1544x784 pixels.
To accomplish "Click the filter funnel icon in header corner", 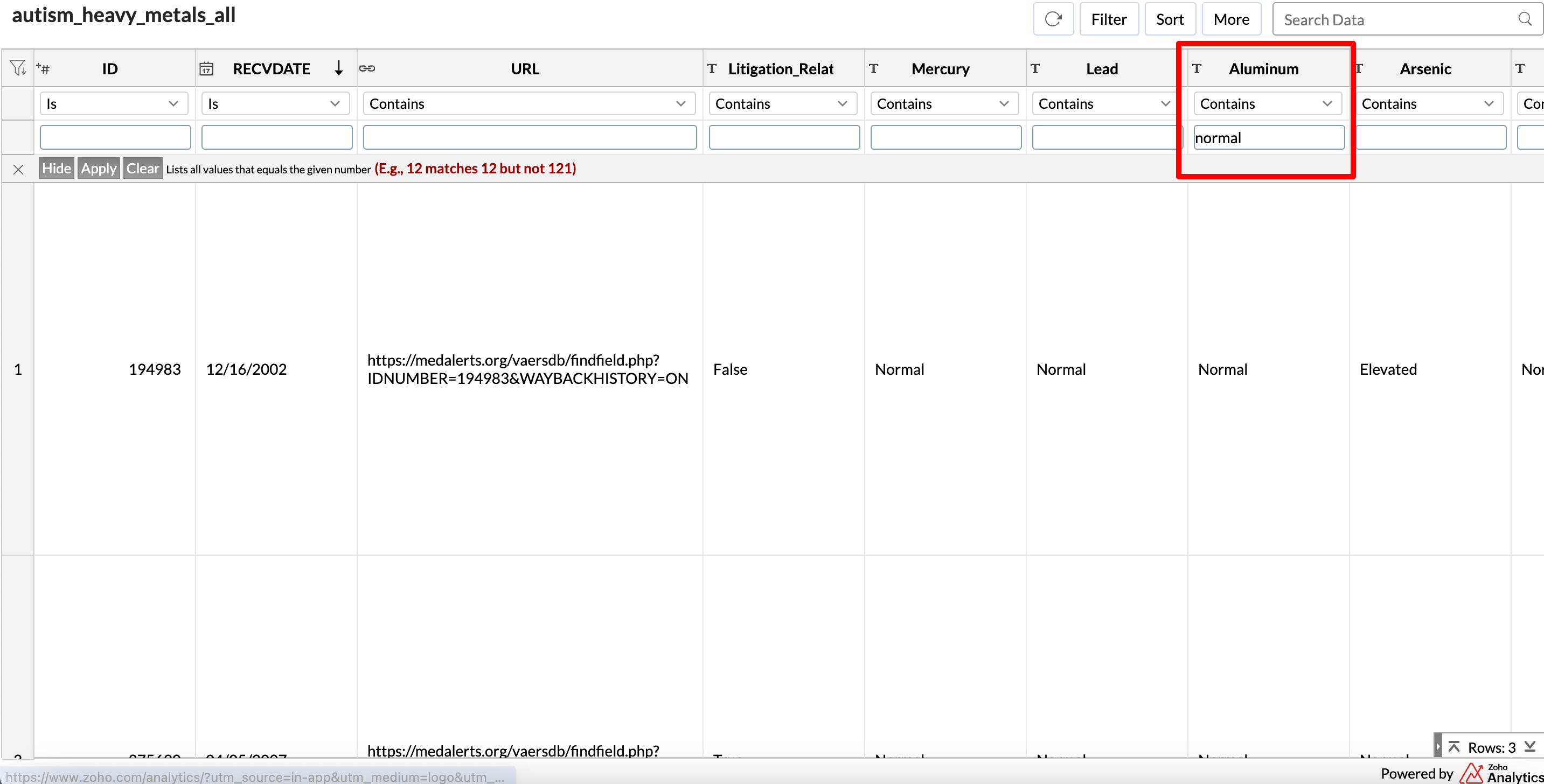I will (17, 68).
